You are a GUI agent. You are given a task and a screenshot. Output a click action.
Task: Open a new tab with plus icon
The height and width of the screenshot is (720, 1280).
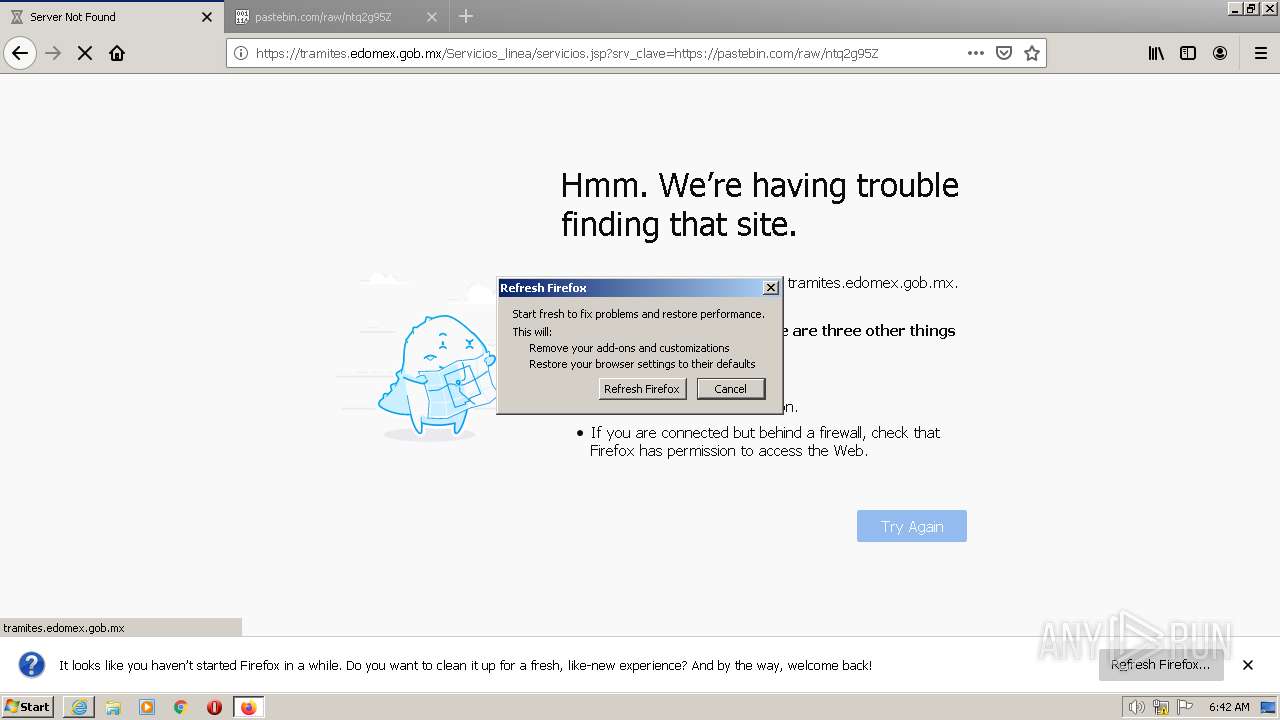(x=466, y=16)
